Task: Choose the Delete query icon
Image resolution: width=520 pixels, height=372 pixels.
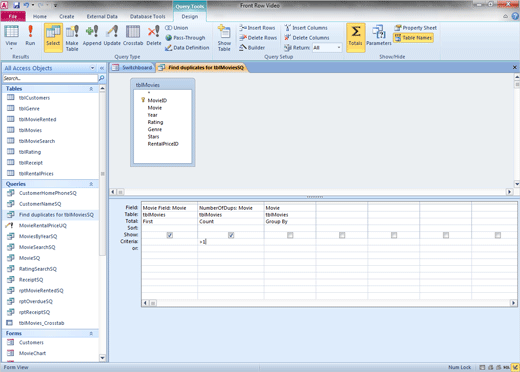Action: (x=154, y=35)
